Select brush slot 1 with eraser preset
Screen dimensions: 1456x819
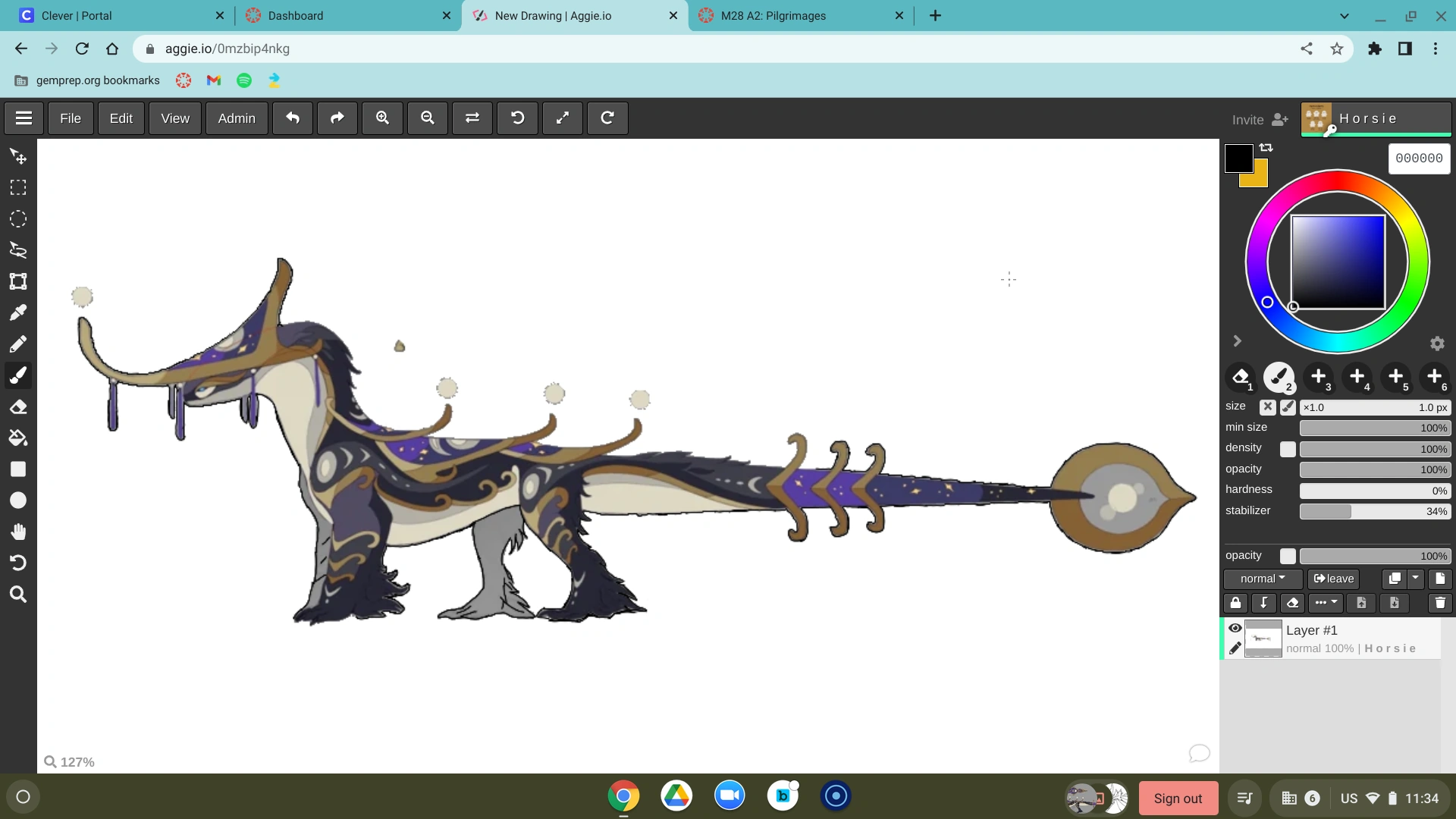pyautogui.click(x=1241, y=378)
